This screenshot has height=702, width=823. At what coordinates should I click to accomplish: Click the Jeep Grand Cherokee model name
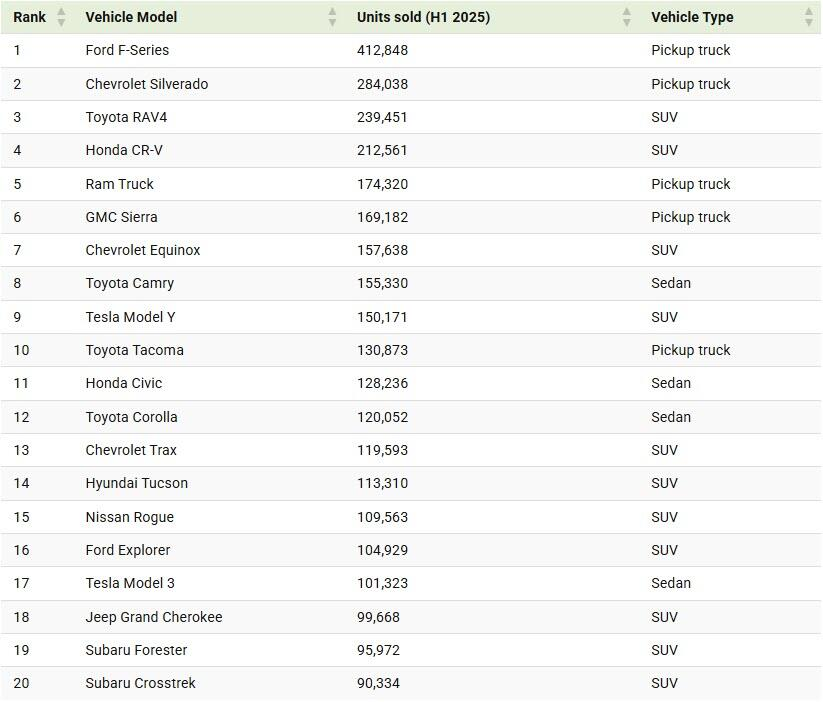154,617
